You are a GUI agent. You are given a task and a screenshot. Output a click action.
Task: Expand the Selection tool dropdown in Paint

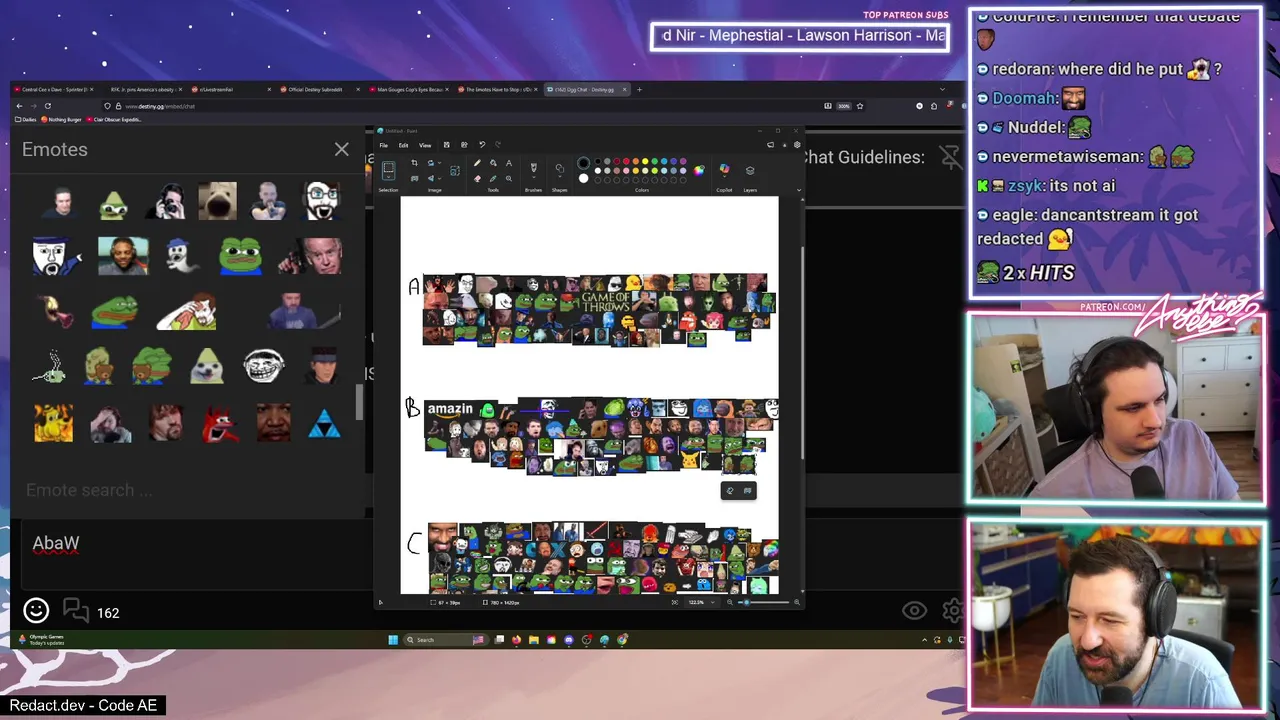point(388,177)
